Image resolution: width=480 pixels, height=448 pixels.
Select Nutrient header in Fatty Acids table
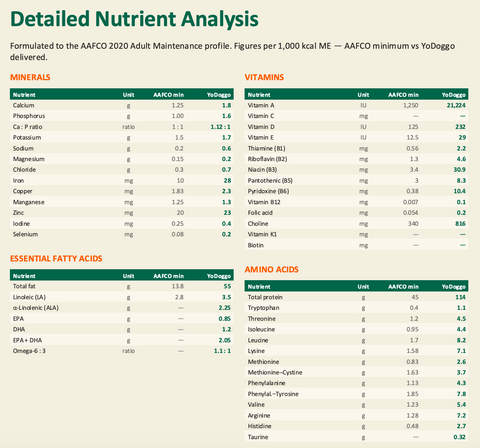tap(24, 276)
